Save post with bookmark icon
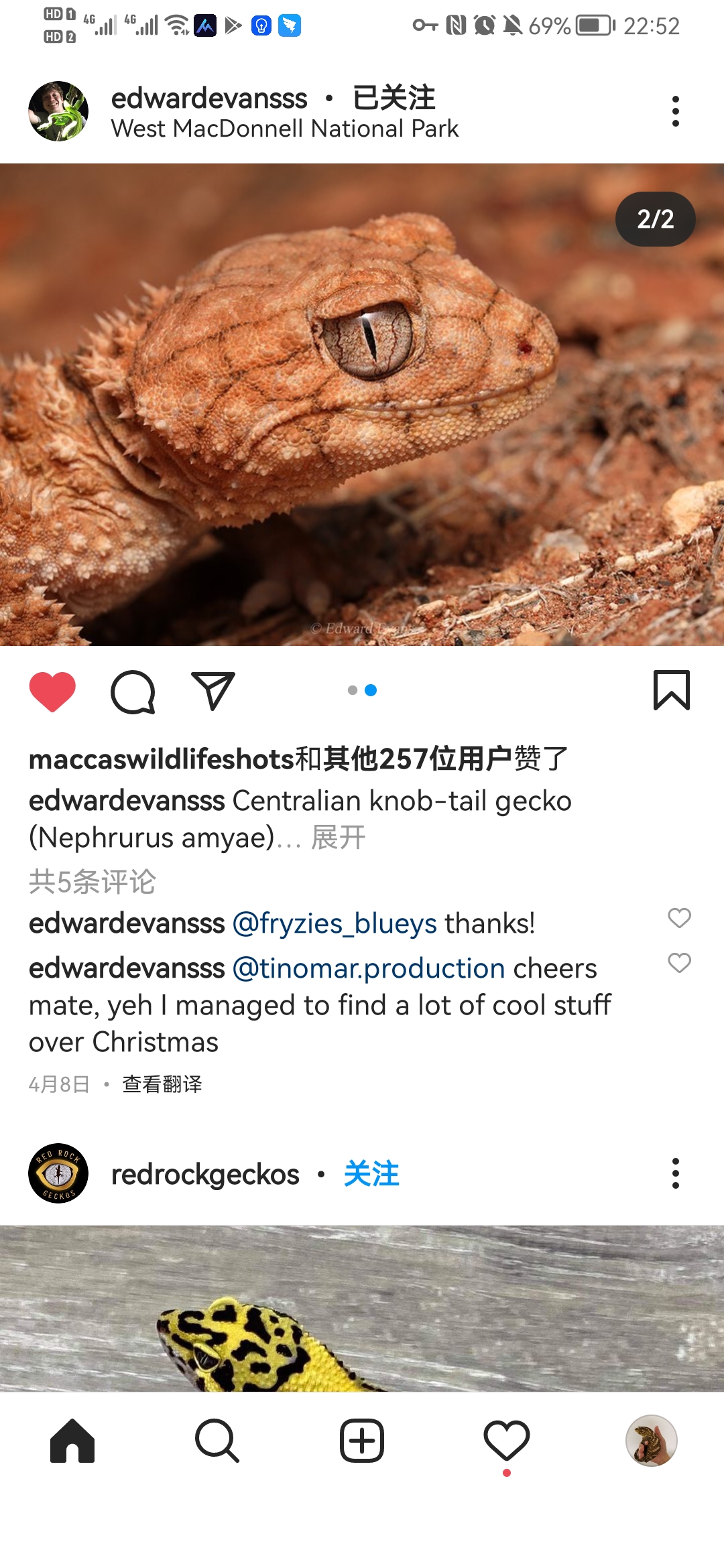 click(672, 690)
